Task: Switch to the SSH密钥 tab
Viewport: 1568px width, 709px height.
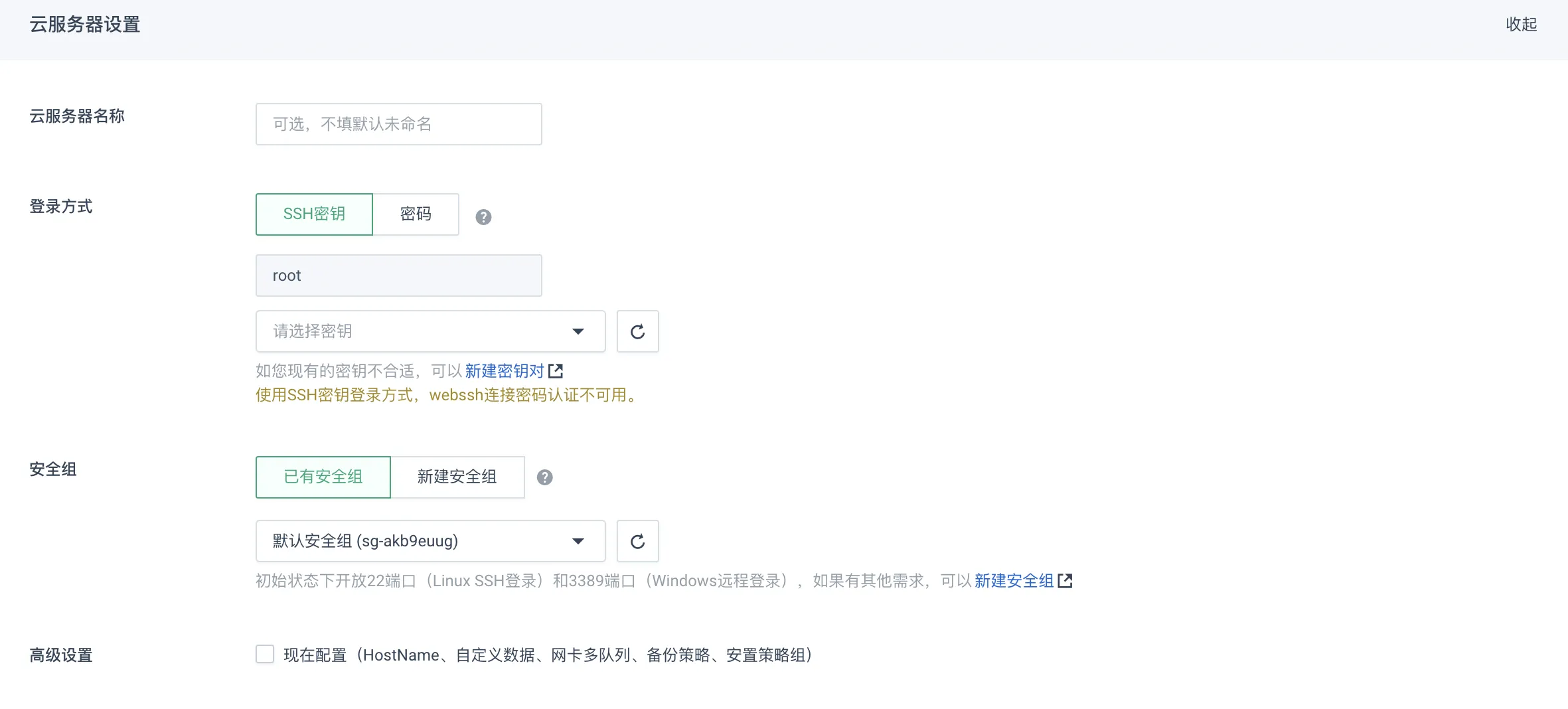Action: coord(314,214)
